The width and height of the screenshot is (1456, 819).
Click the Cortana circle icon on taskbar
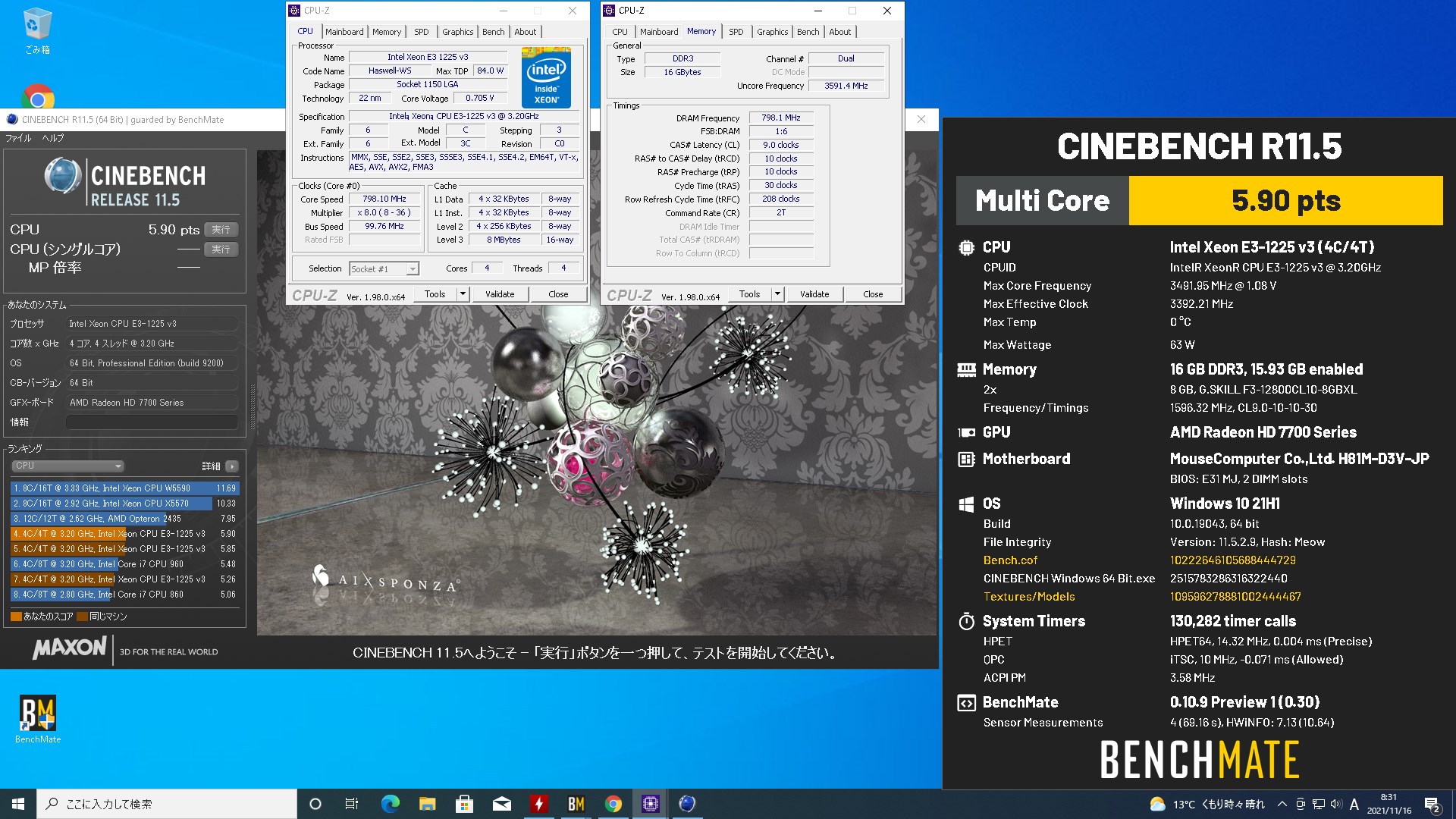coord(315,804)
